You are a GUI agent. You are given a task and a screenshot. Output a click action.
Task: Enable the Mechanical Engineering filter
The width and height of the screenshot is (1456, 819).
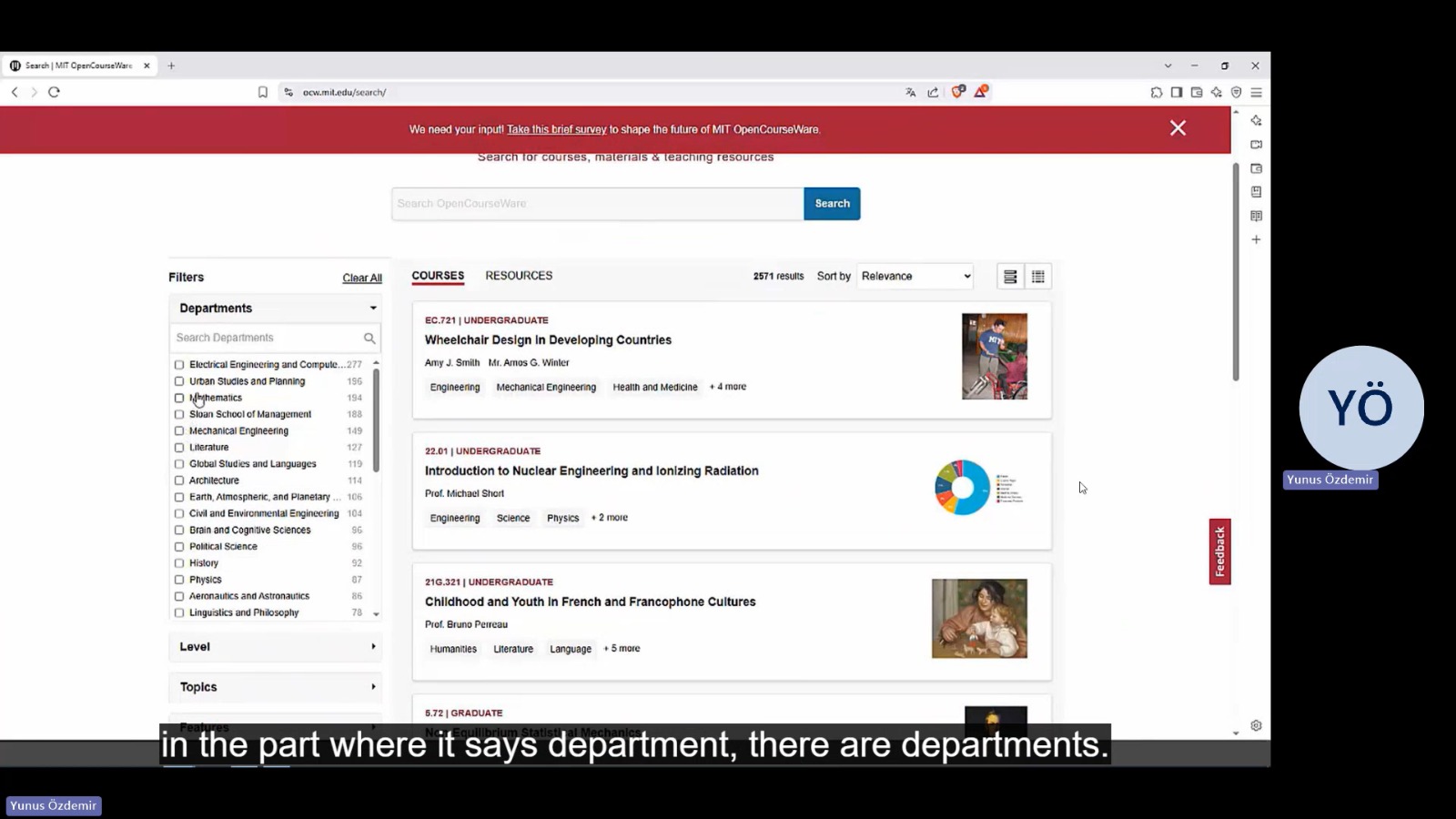click(x=179, y=431)
